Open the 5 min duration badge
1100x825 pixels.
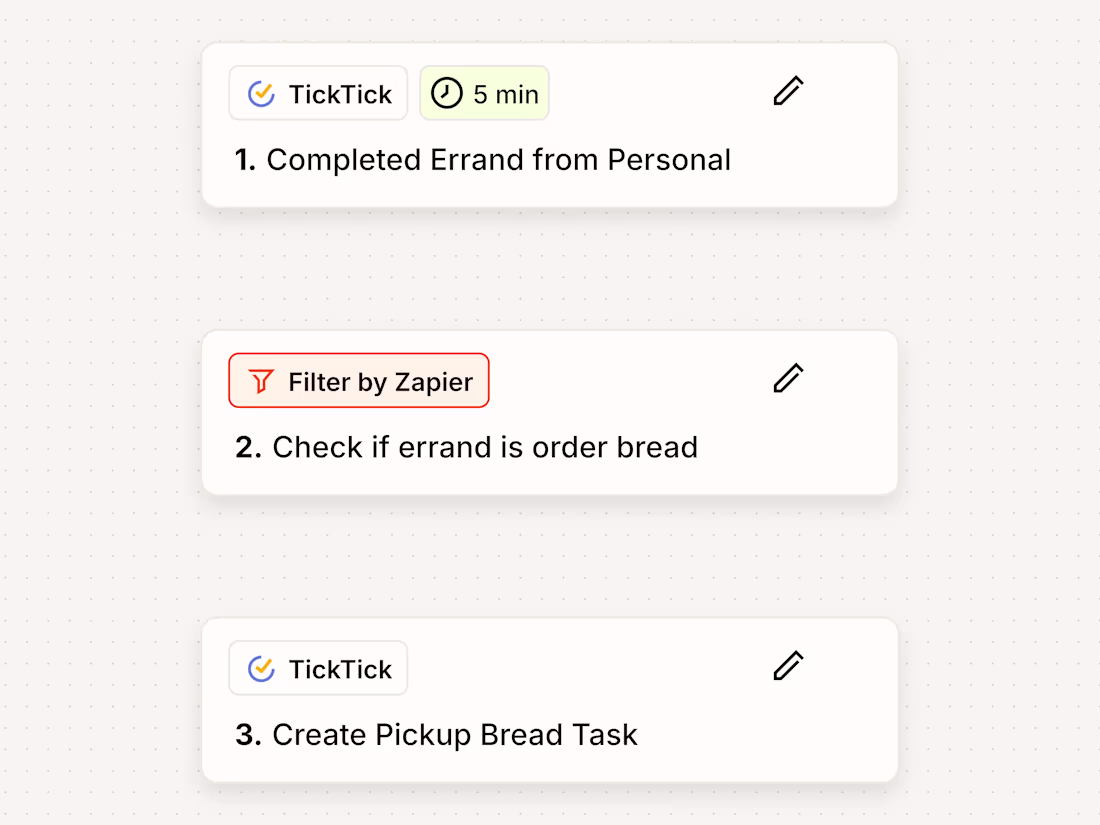pos(484,92)
